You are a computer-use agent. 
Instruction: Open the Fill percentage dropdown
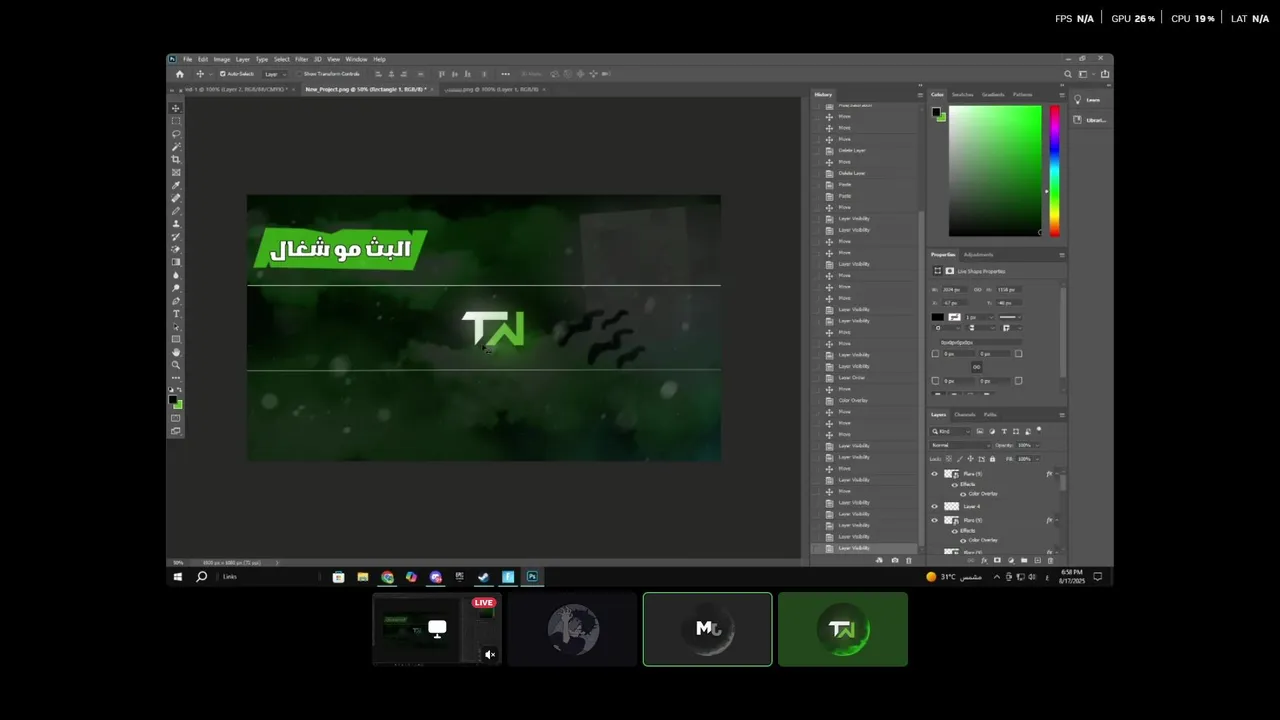click(1036, 459)
